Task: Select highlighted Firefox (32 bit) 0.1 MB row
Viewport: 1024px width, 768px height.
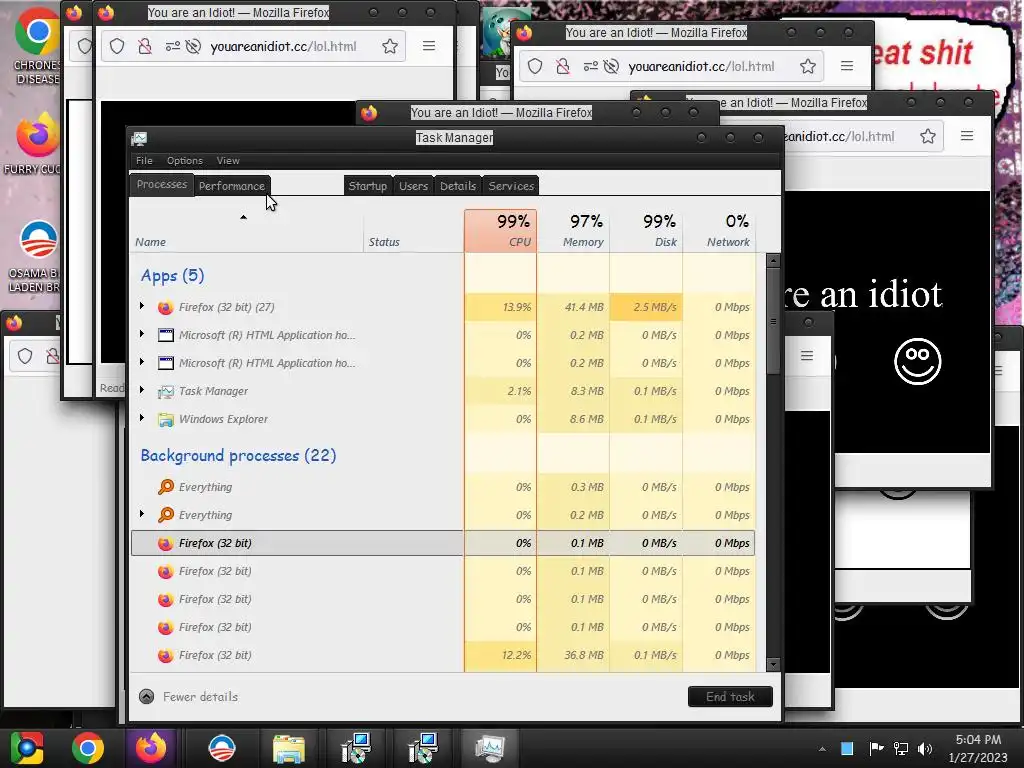Action: click(x=443, y=543)
